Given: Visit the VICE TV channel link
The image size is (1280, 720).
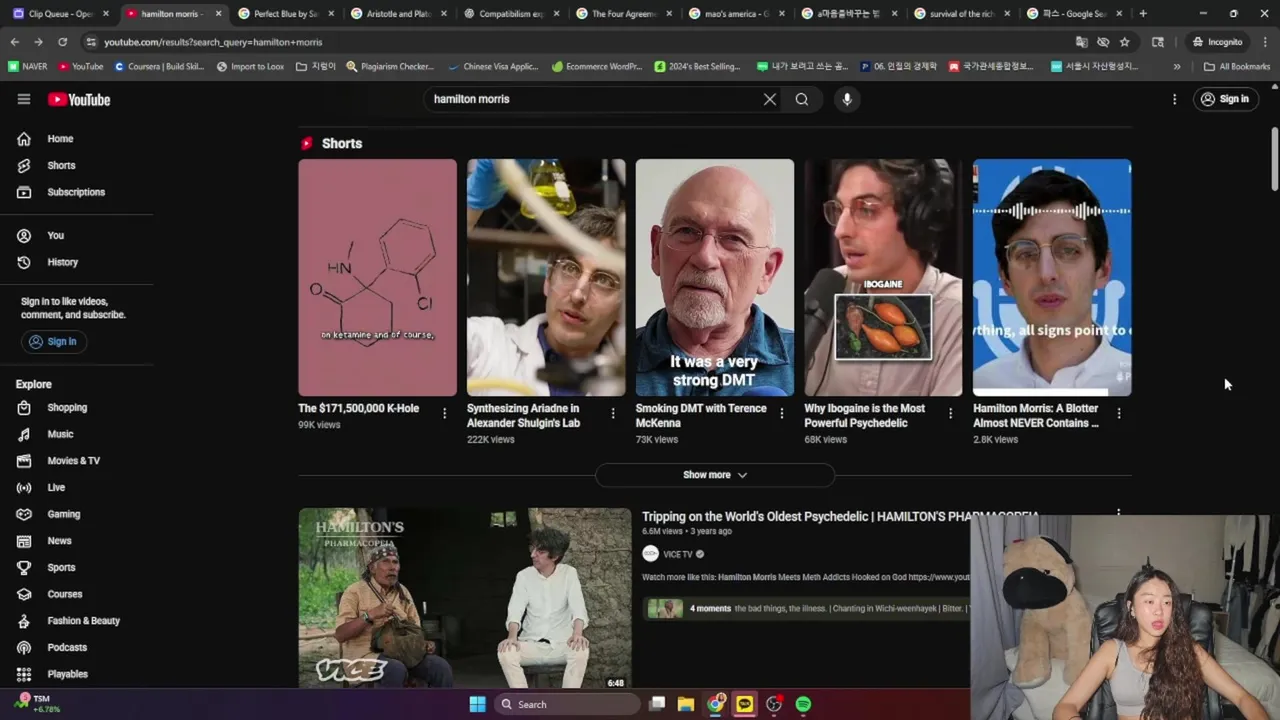Looking at the screenshot, I should 677,554.
